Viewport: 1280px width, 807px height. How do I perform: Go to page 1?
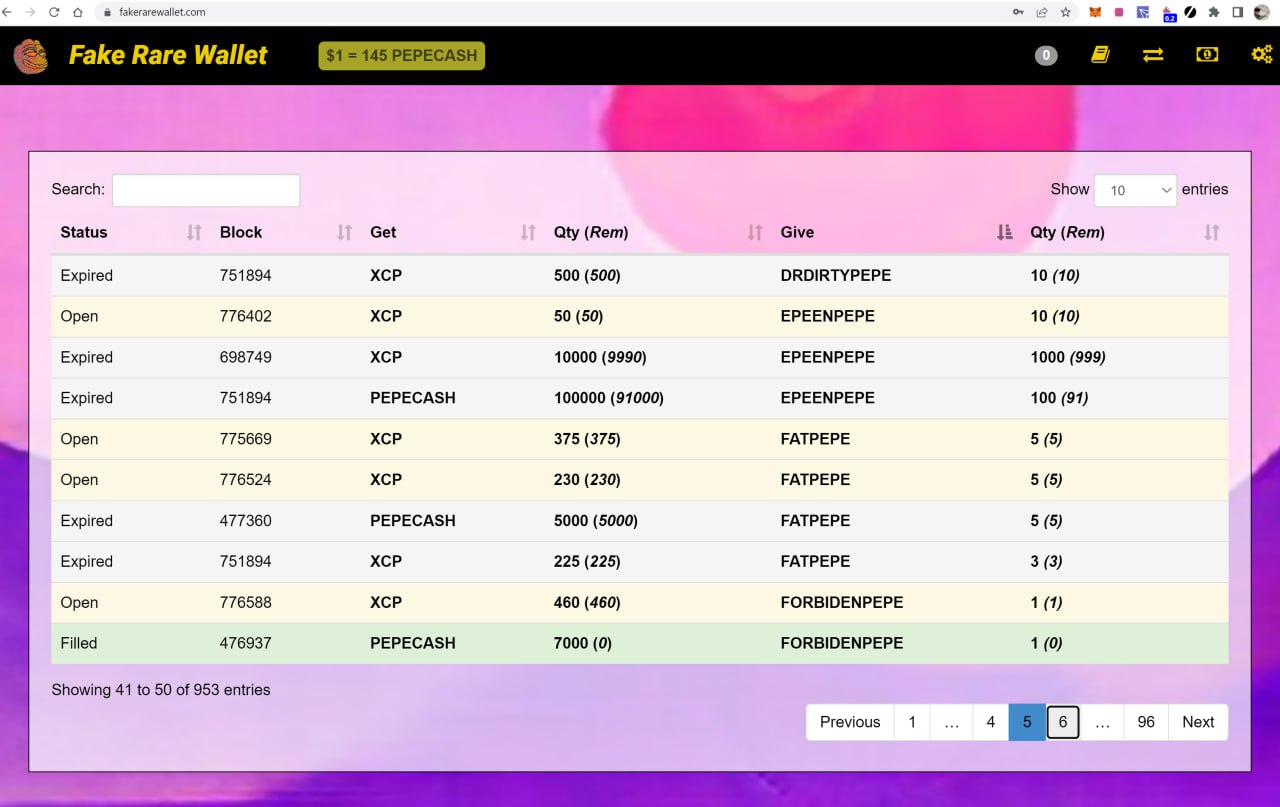click(x=912, y=722)
